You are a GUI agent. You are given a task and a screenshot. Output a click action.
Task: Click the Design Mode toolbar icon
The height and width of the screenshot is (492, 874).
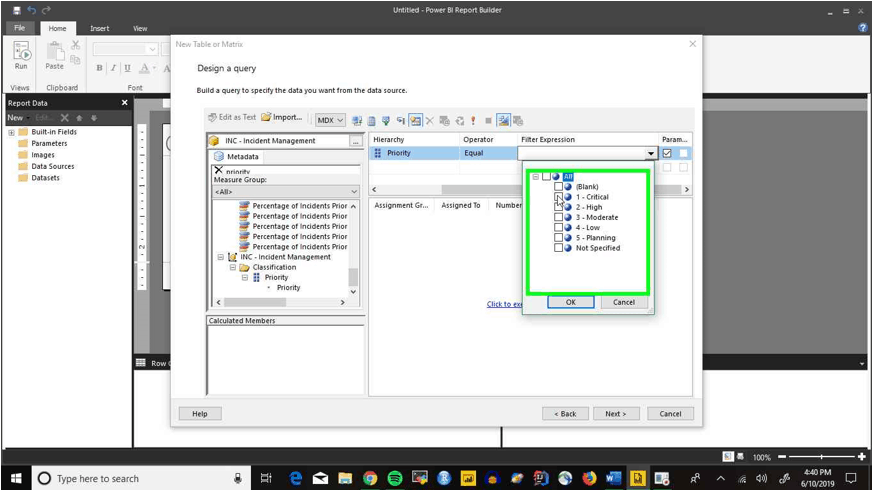click(x=503, y=120)
